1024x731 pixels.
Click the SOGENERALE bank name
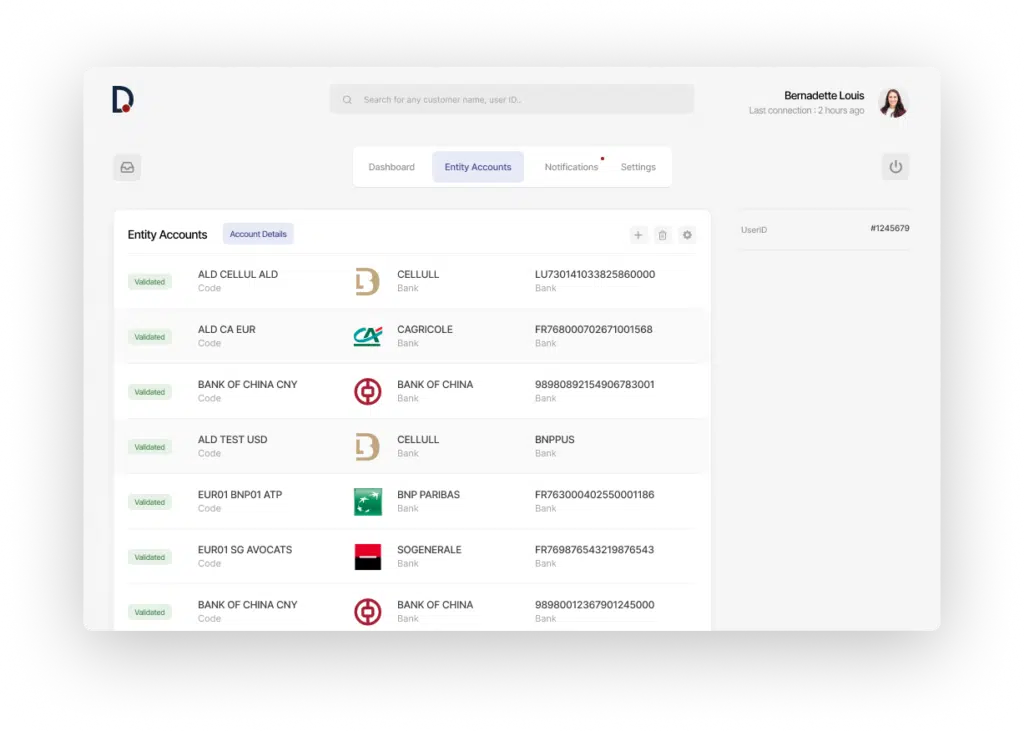click(x=429, y=549)
